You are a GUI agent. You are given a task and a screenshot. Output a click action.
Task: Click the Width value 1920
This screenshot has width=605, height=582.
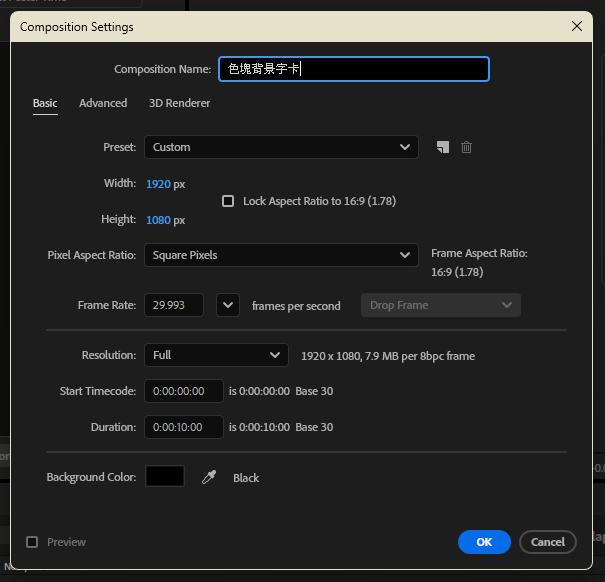click(x=158, y=184)
